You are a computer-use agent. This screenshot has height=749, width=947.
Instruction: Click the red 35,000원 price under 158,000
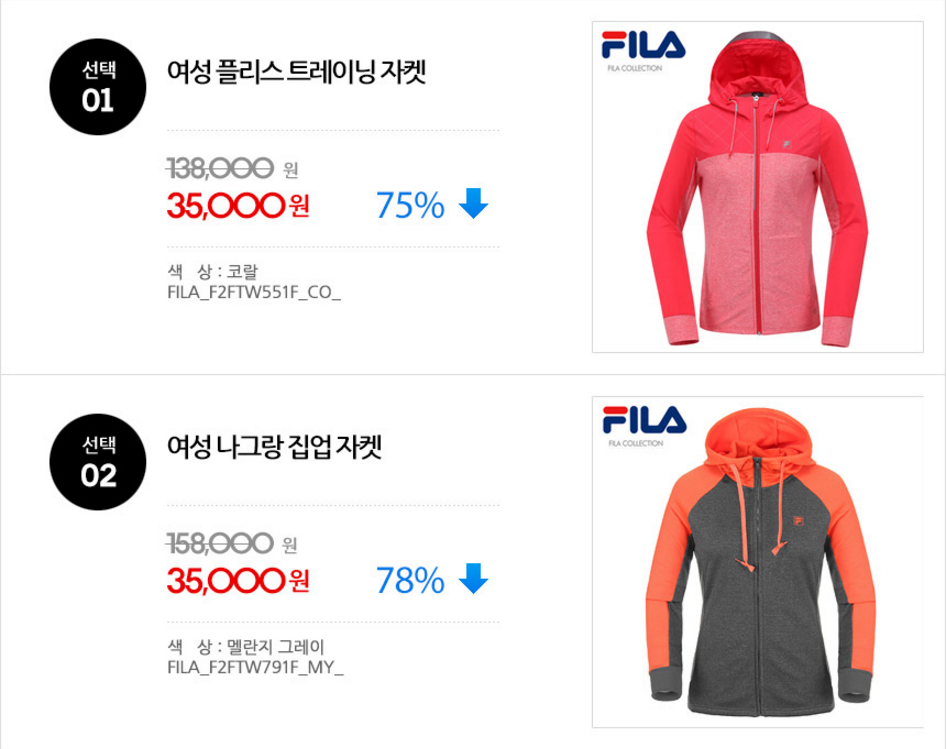pos(238,580)
